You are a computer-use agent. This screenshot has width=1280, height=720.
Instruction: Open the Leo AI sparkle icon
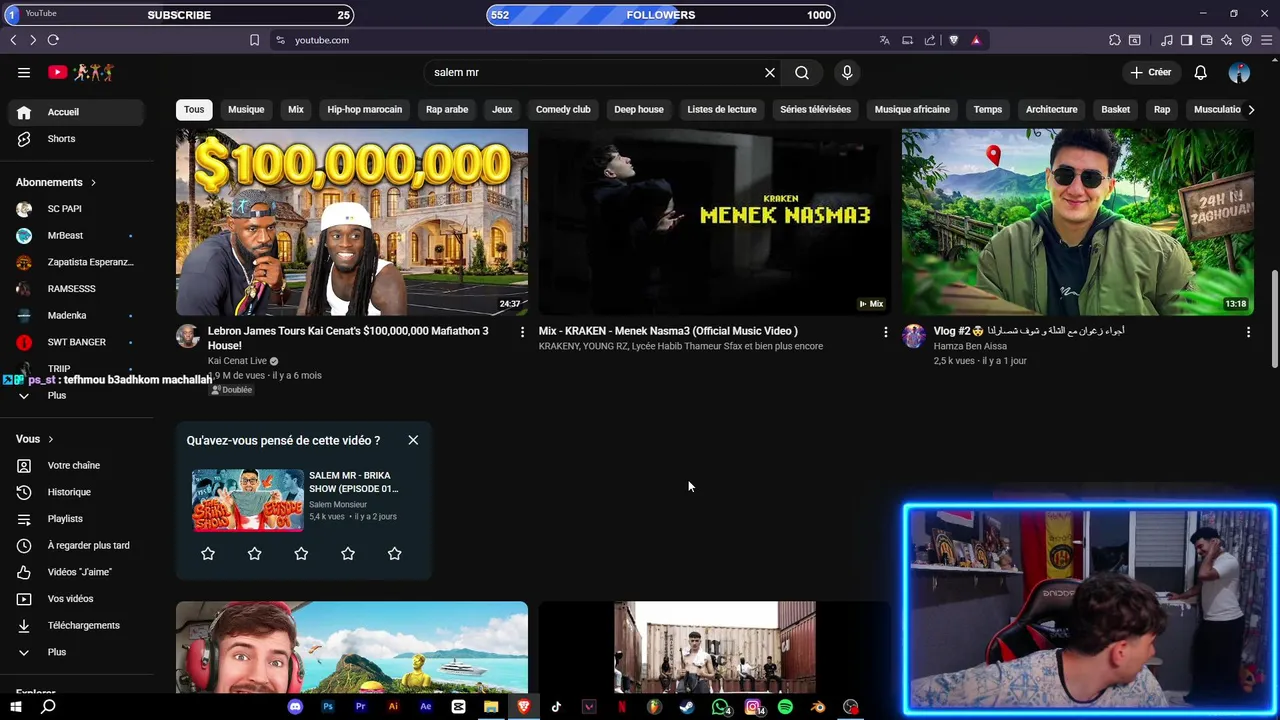(x=1227, y=40)
